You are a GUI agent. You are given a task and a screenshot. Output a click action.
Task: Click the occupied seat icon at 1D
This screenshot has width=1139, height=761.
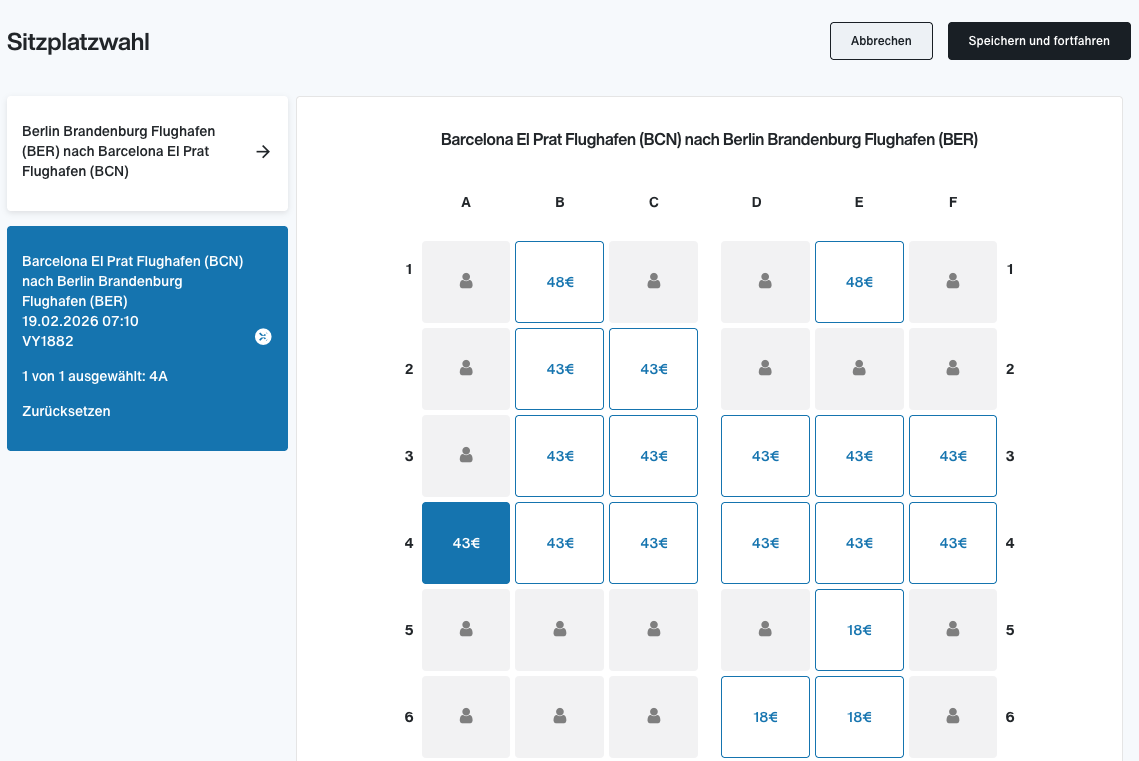765,281
